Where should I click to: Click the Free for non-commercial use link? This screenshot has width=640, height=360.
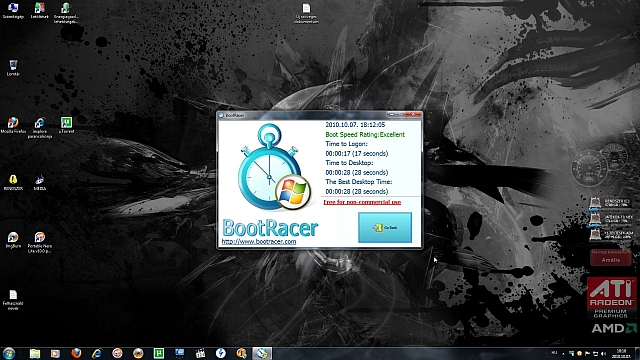[x=362, y=202]
